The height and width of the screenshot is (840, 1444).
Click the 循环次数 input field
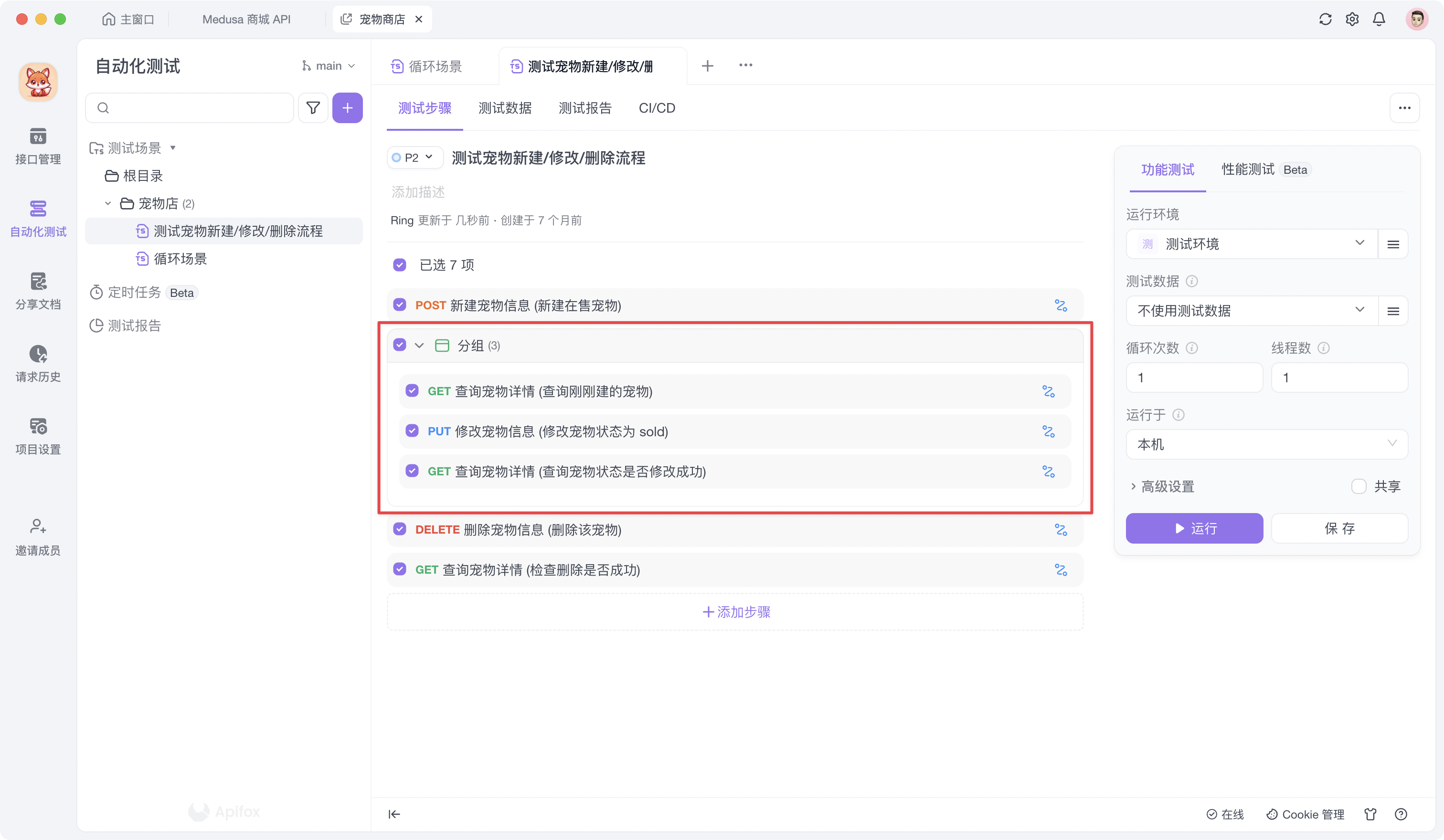coord(1194,378)
